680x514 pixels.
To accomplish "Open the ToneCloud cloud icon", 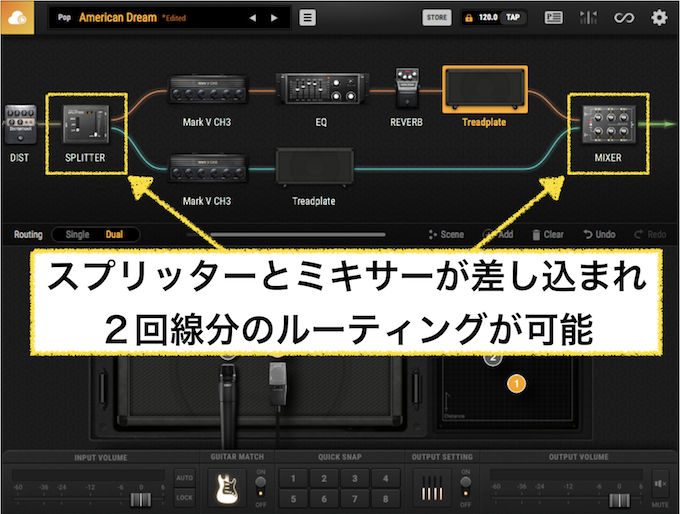I will point(17,18).
